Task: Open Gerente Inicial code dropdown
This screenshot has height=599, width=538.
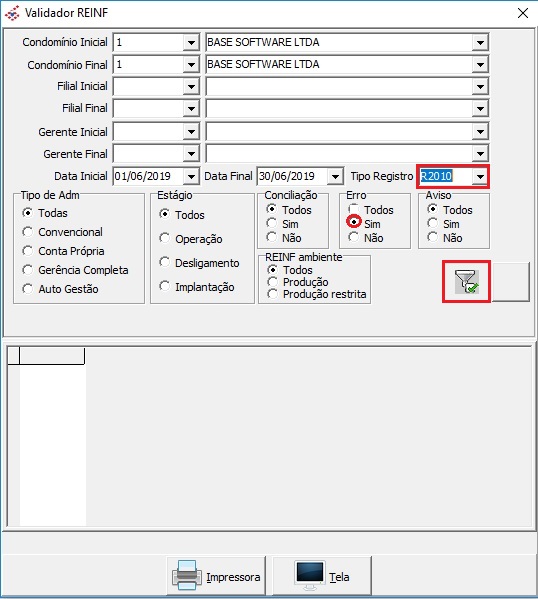Action: [191, 132]
